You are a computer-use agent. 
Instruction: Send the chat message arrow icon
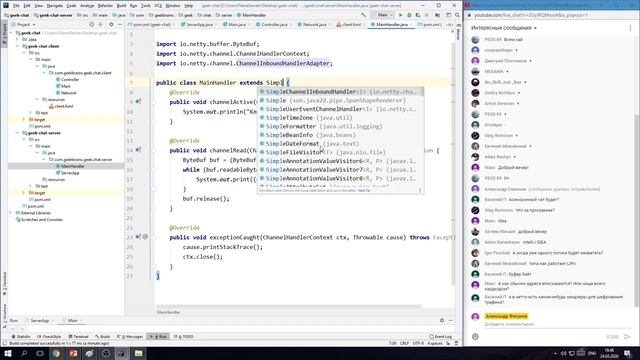pos(627,337)
